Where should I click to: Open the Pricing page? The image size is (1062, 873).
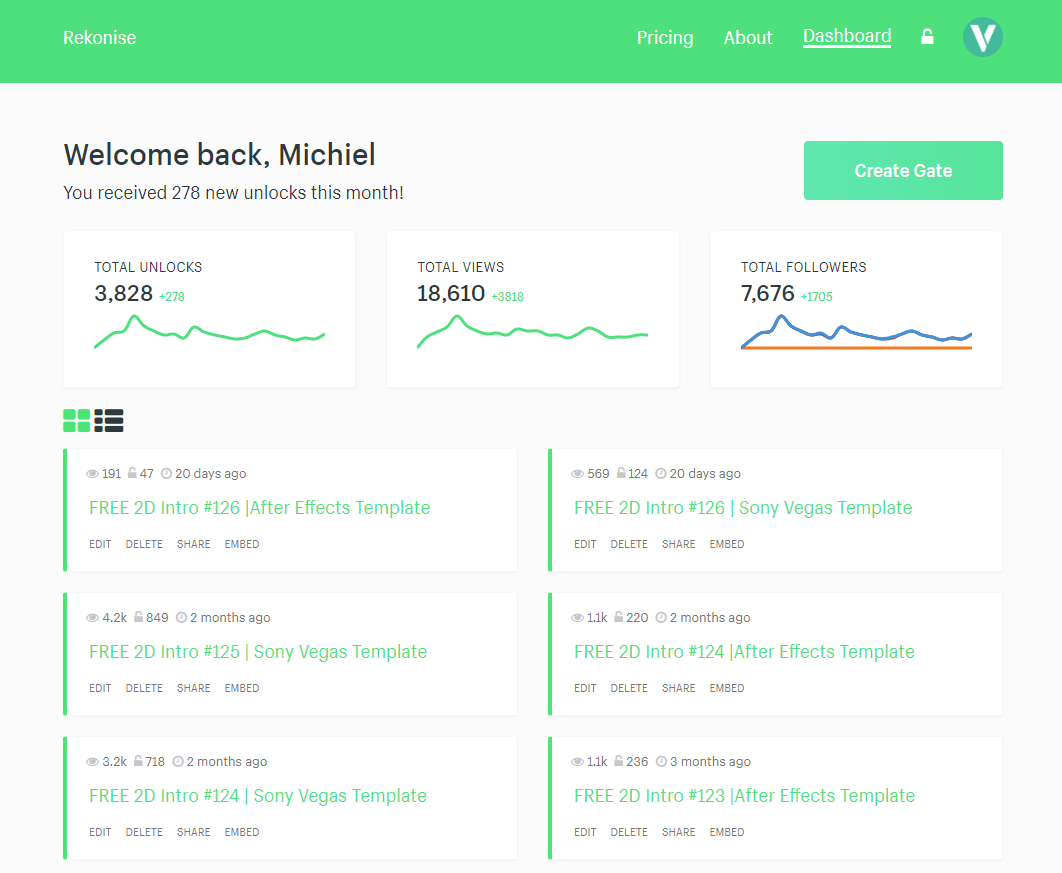(x=664, y=37)
